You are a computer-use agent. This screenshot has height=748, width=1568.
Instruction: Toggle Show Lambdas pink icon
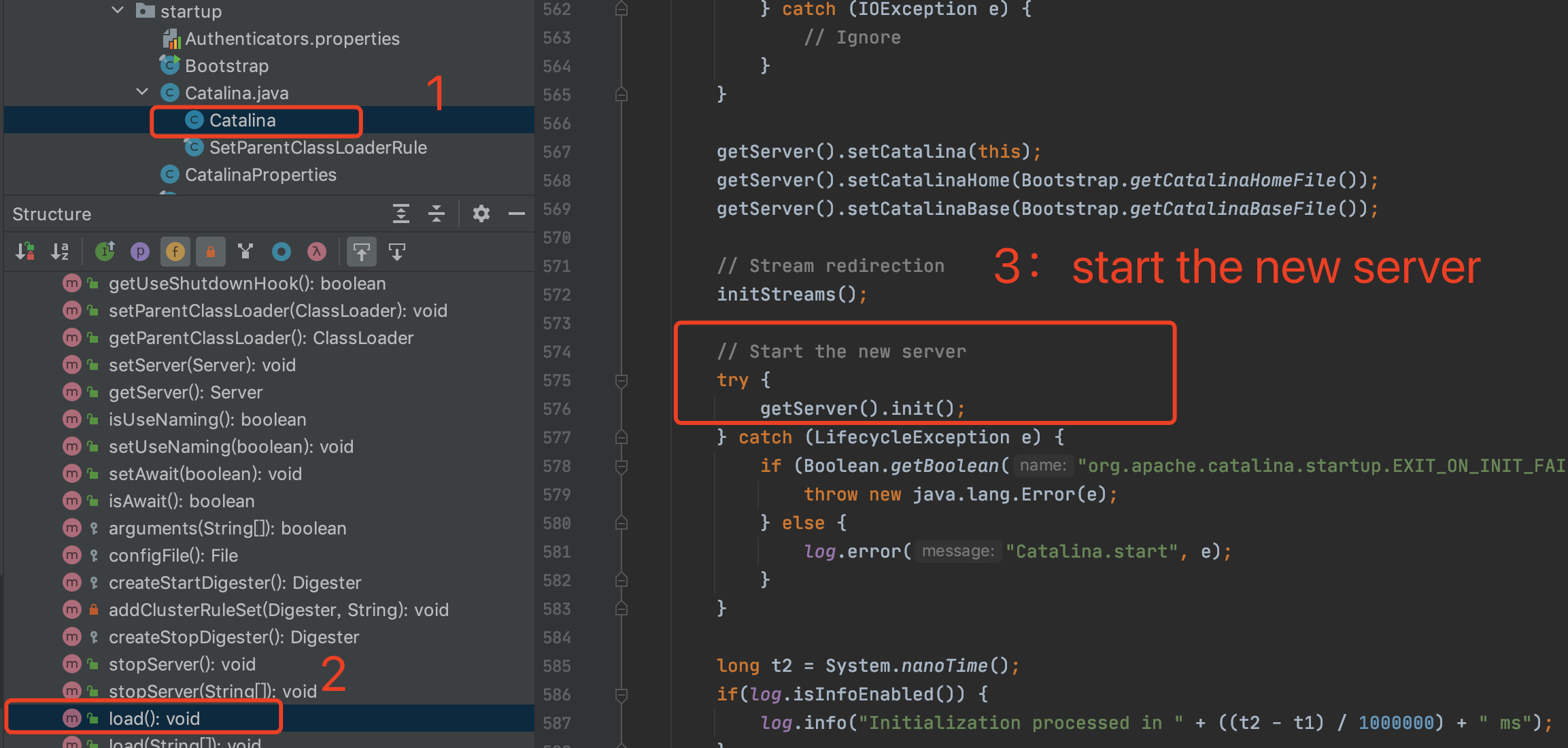coord(316,252)
